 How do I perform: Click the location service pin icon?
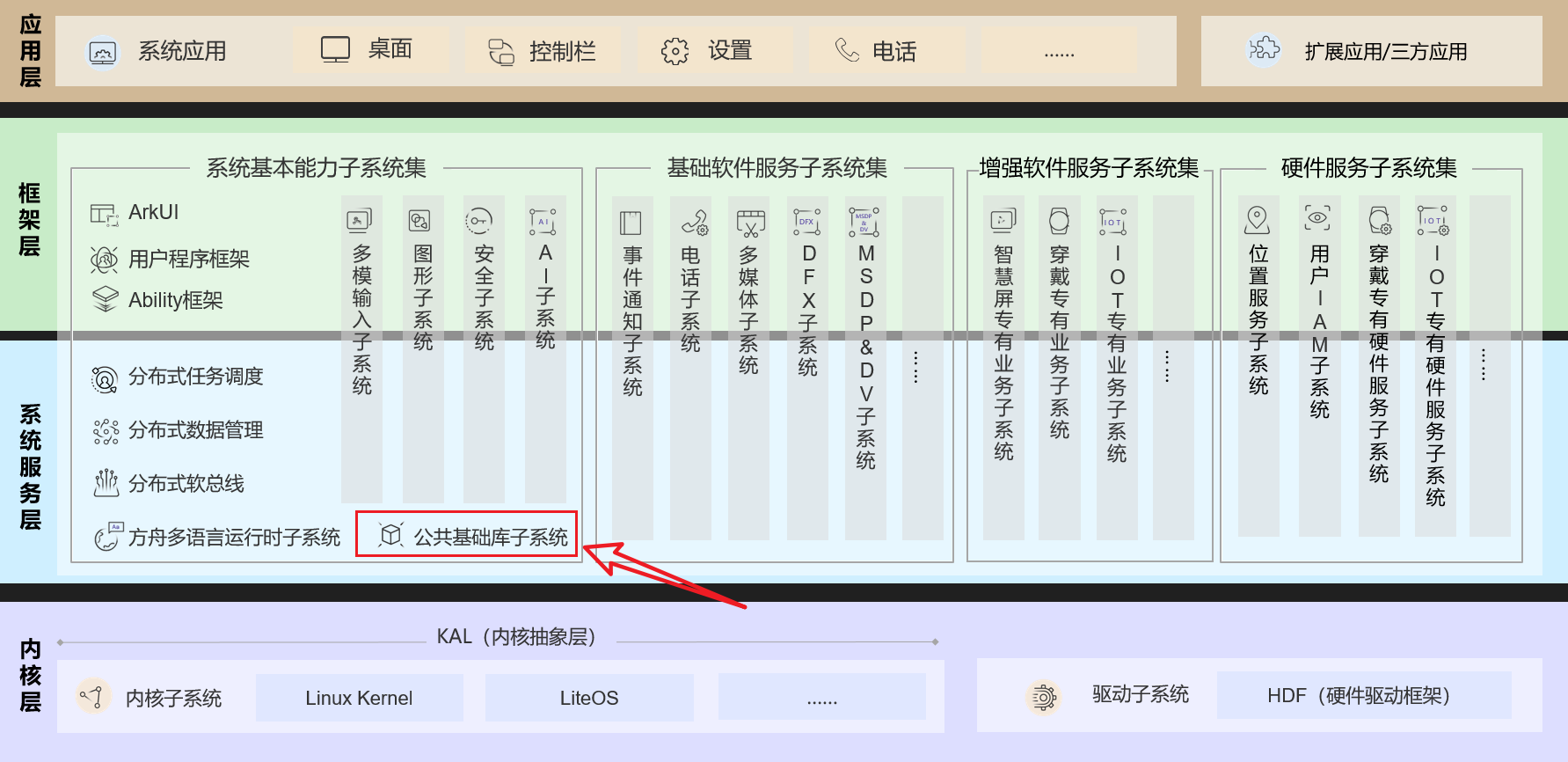1258,220
